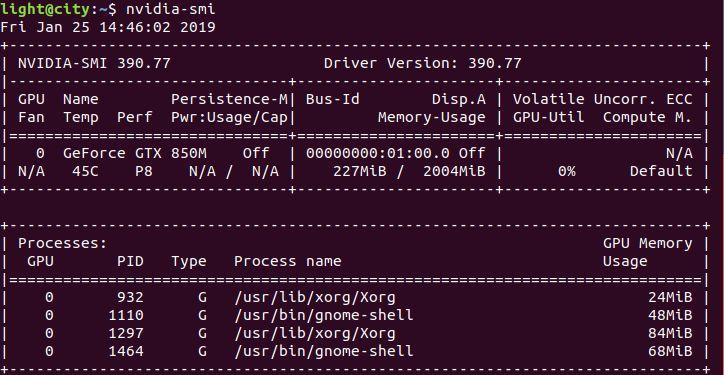Click PID 932 in process list

point(130,297)
